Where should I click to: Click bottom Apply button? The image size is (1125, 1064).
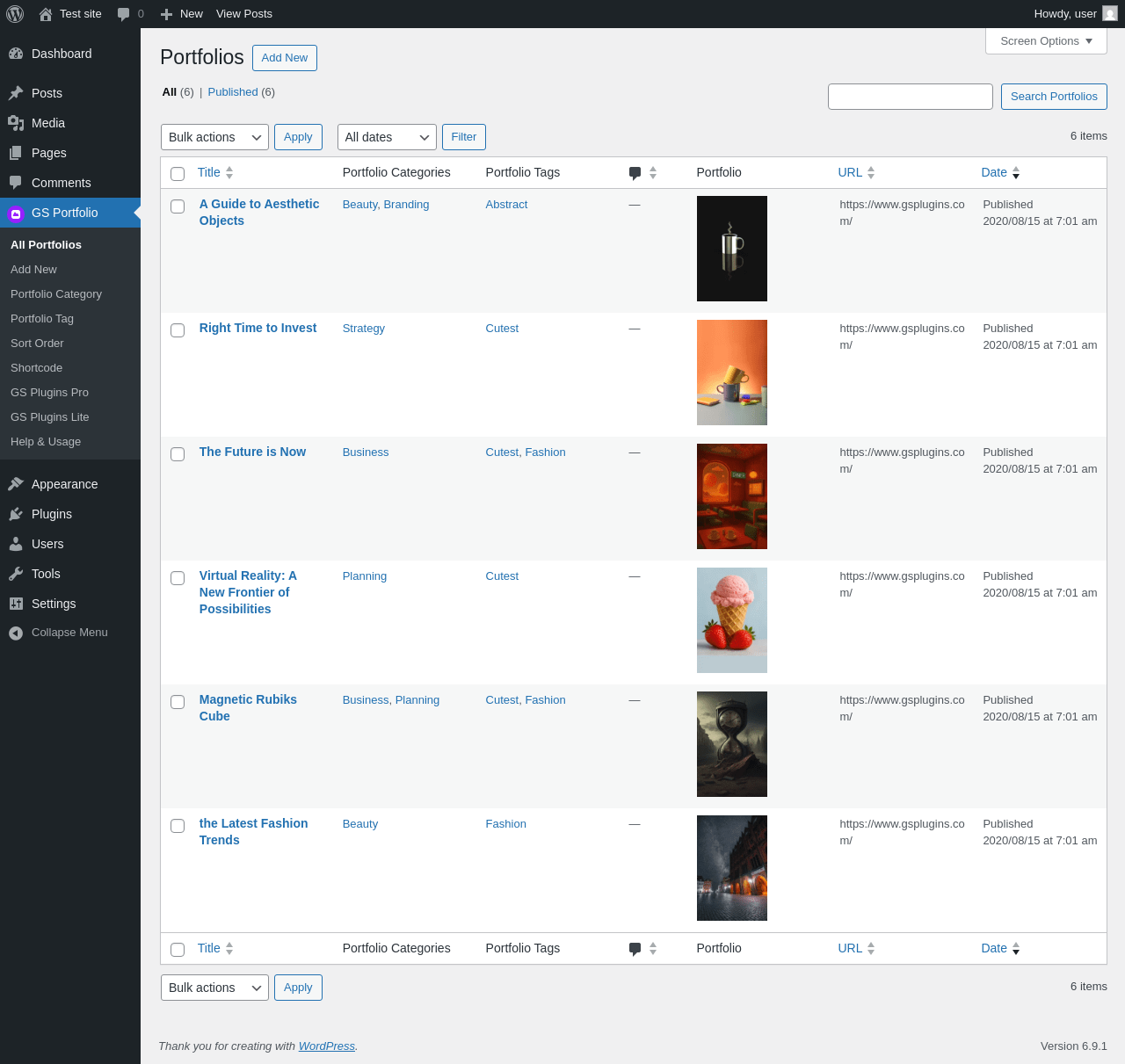click(x=298, y=988)
